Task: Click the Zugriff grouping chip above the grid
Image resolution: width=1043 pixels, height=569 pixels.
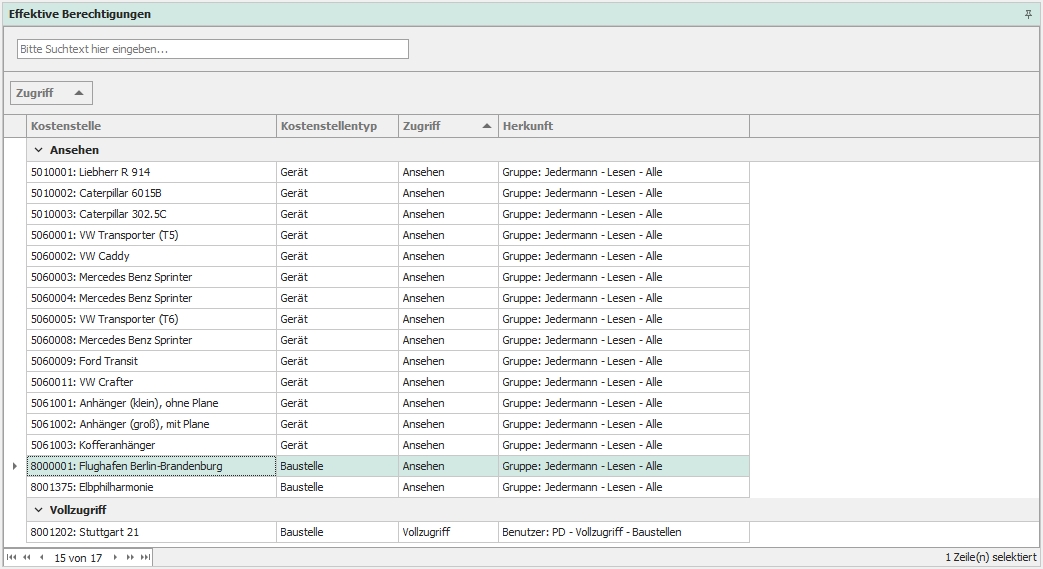Action: (50, 93)
